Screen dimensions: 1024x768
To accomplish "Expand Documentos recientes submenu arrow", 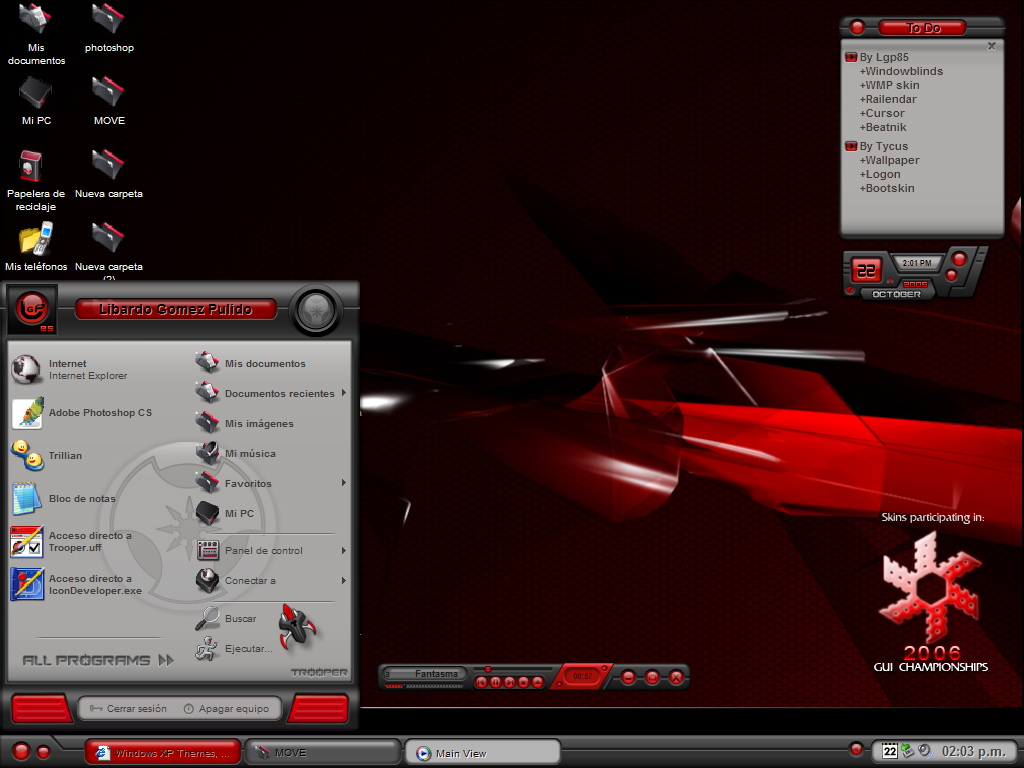I will click(344, 393).
